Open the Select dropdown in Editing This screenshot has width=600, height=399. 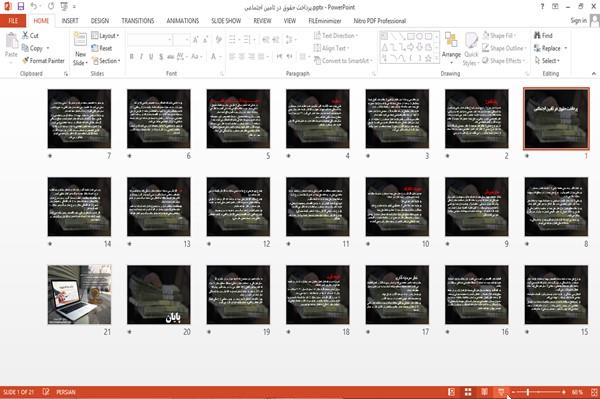click(547, 61)
